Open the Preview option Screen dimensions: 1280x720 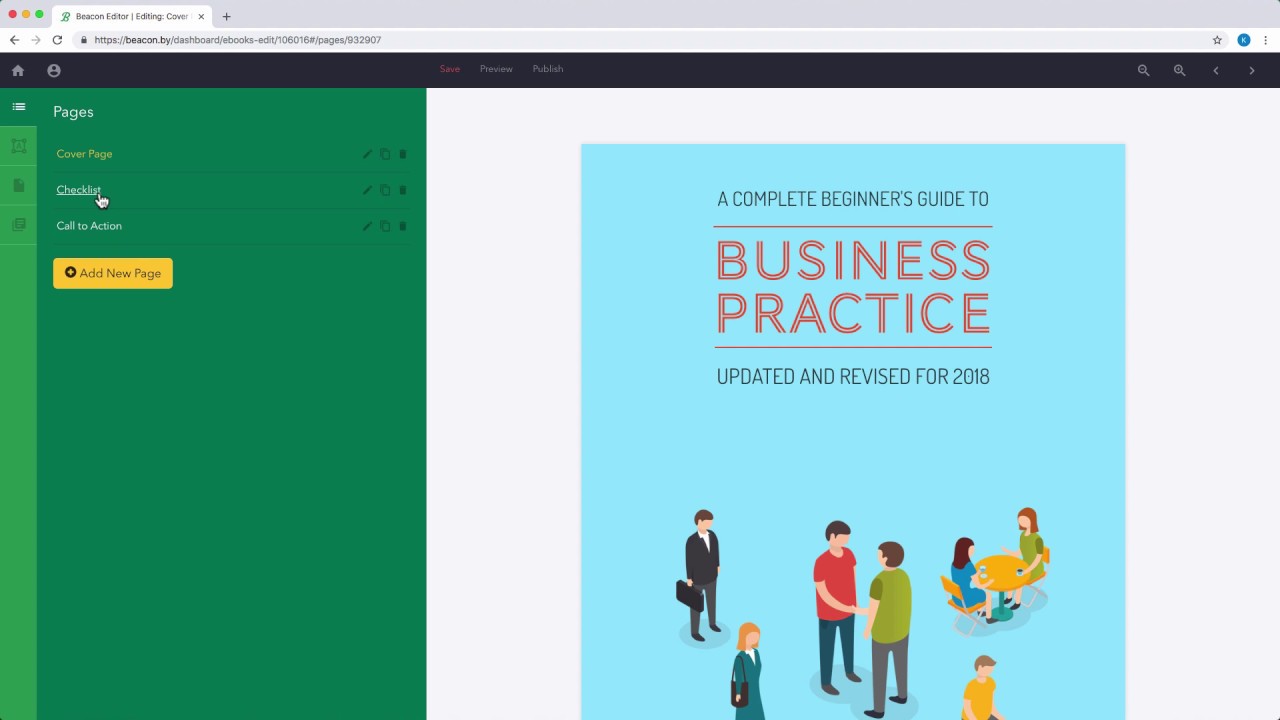[x=496, y=69]
